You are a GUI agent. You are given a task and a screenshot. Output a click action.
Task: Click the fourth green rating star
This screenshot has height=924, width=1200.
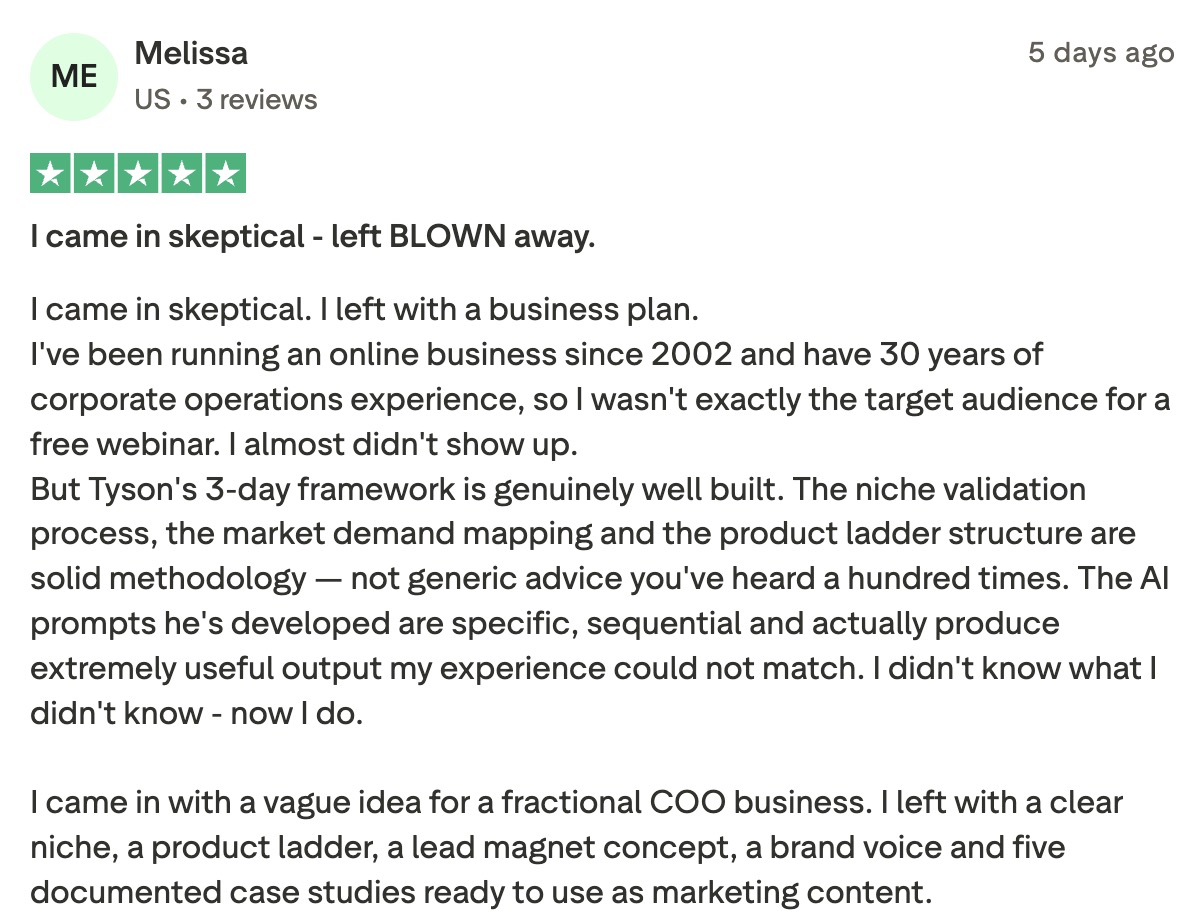tap(183, 174)
